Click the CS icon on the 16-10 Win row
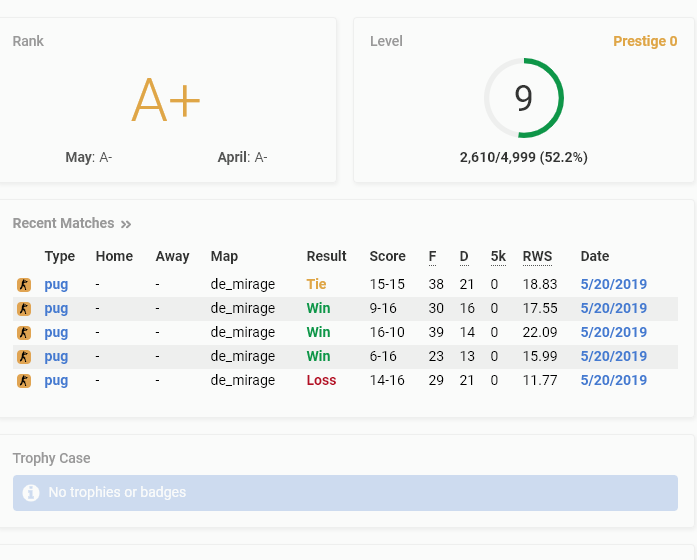This screenshot has height=560, width=697. (24, 332)
